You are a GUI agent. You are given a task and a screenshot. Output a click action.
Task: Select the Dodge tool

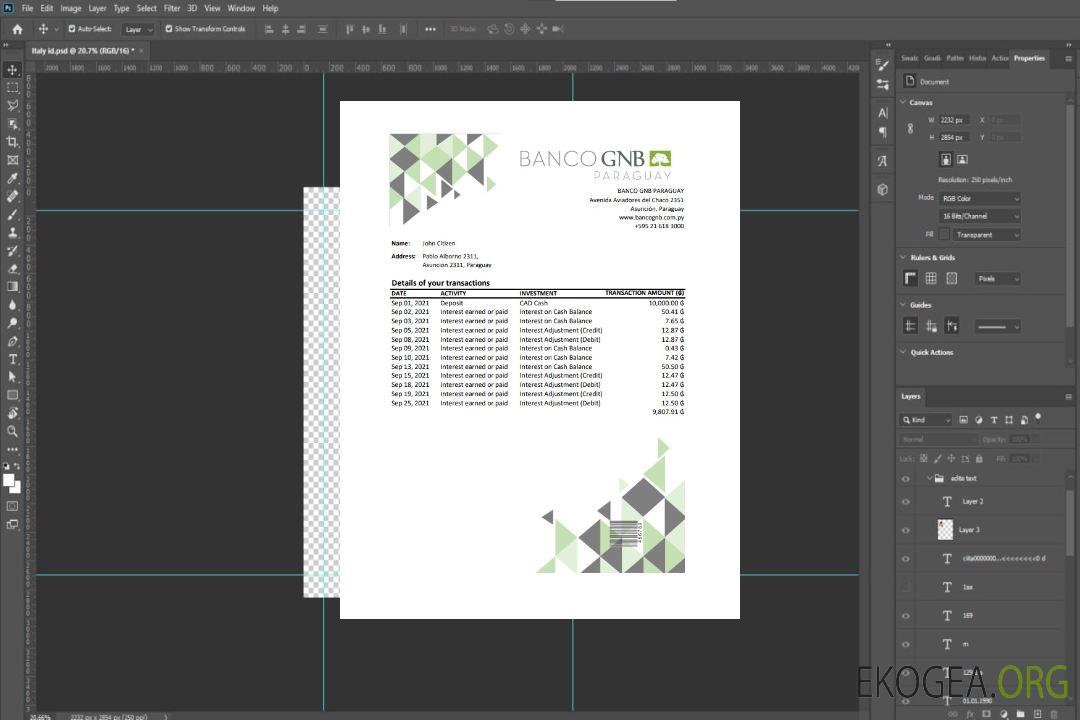tap(12, 322)
